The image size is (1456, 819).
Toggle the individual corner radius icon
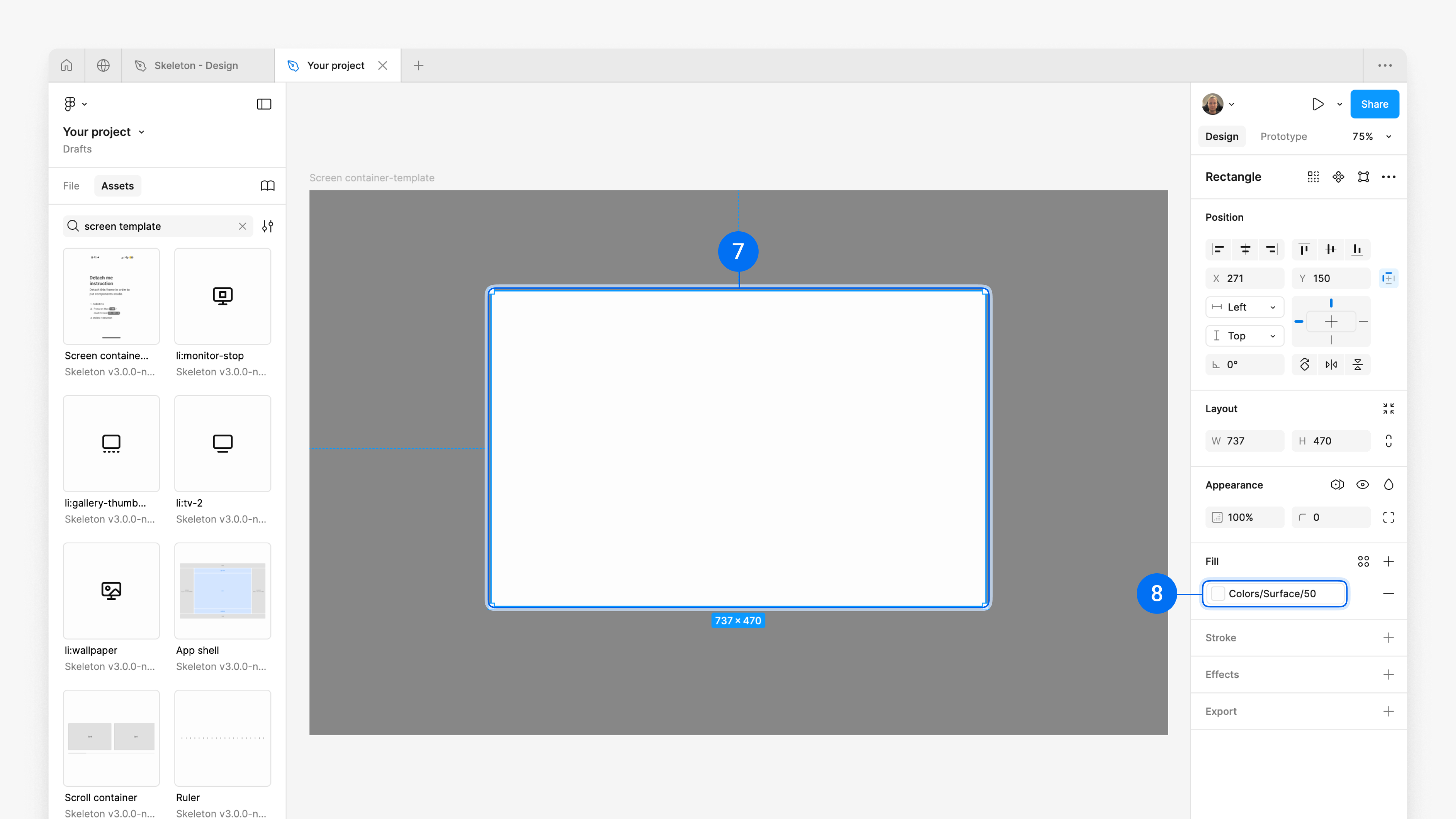click(x=1389, y=517)
